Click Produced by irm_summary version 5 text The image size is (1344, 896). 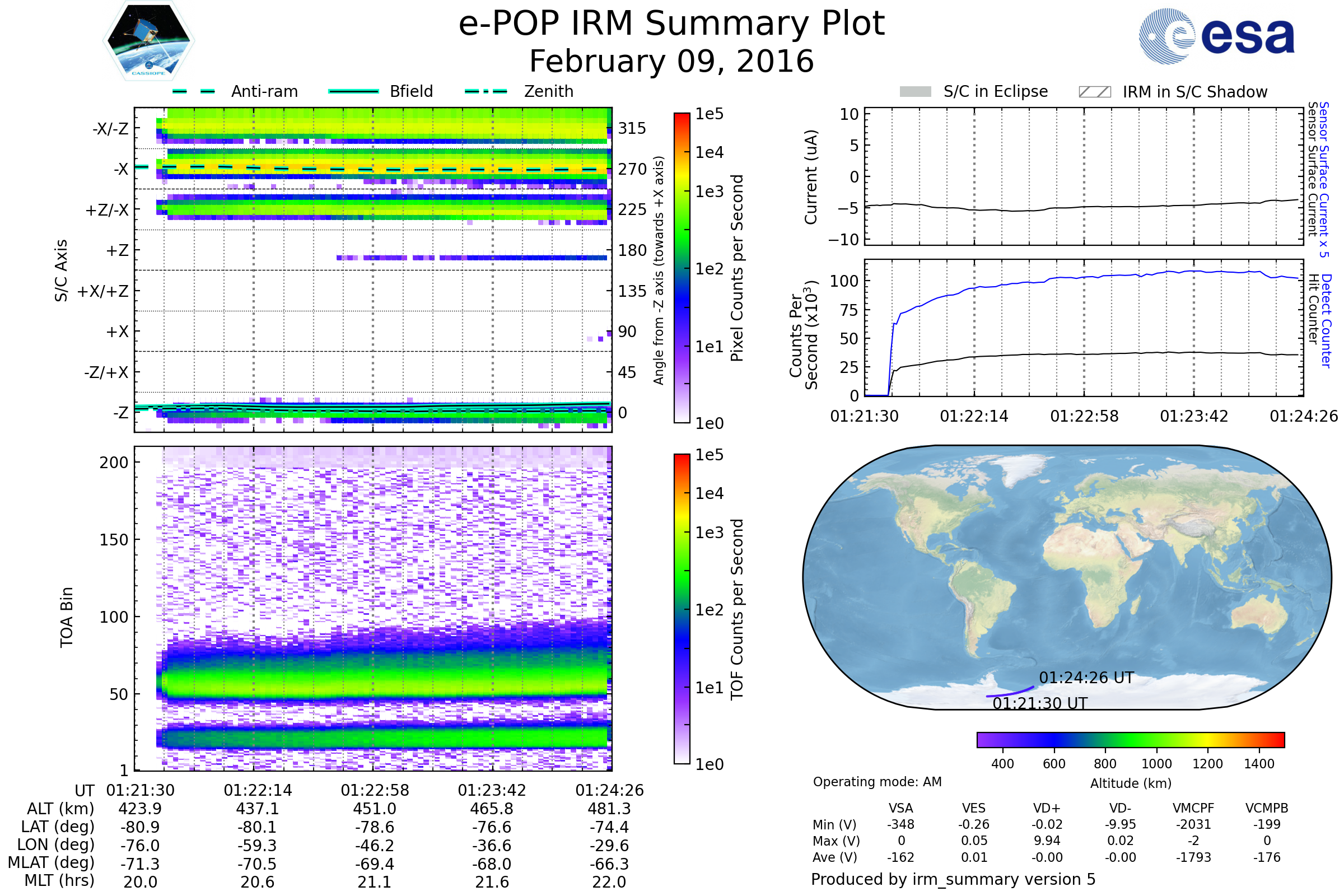click(953, 879)
